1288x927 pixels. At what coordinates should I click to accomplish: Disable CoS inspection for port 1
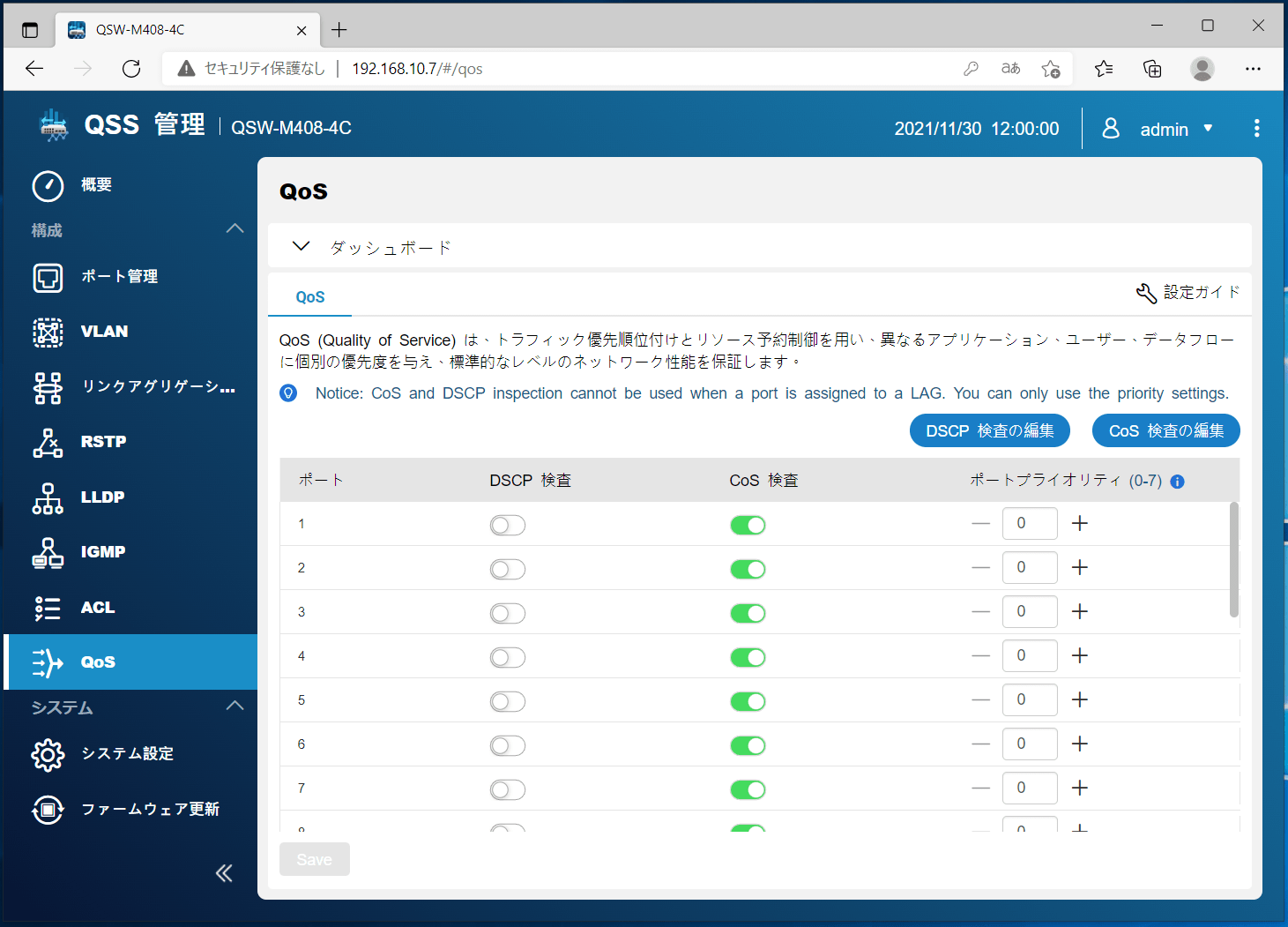[x=748, y=526]
